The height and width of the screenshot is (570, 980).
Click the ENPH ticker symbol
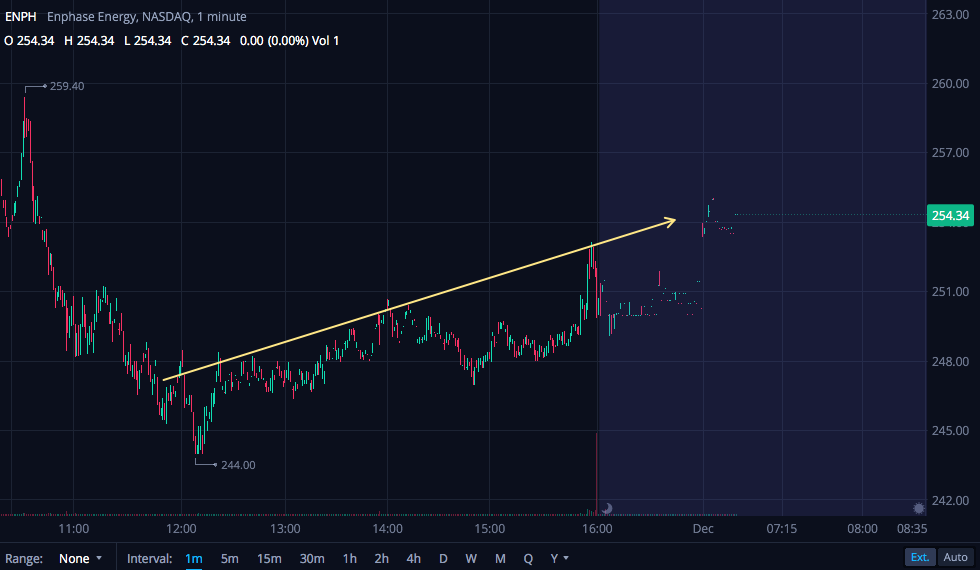pos(21,17)
